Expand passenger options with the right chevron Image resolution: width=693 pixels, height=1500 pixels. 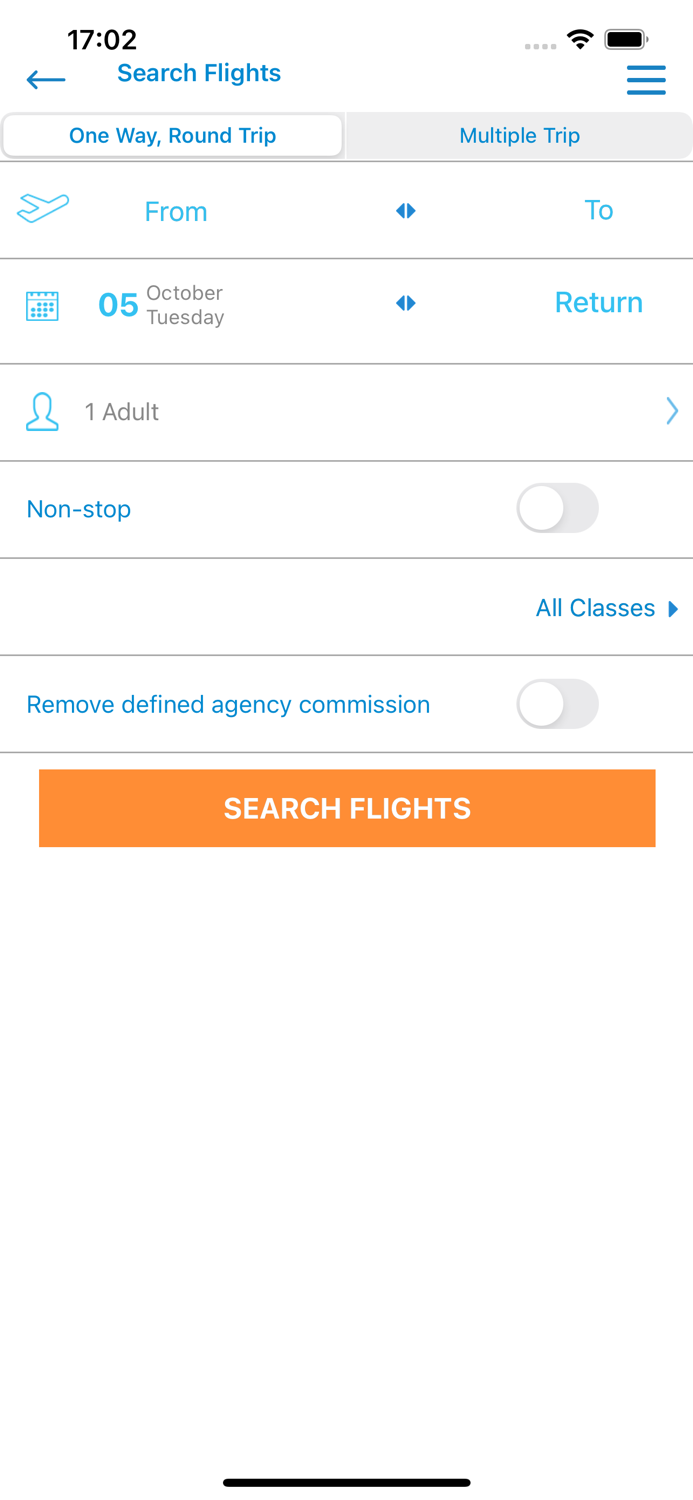coord(672,411)
